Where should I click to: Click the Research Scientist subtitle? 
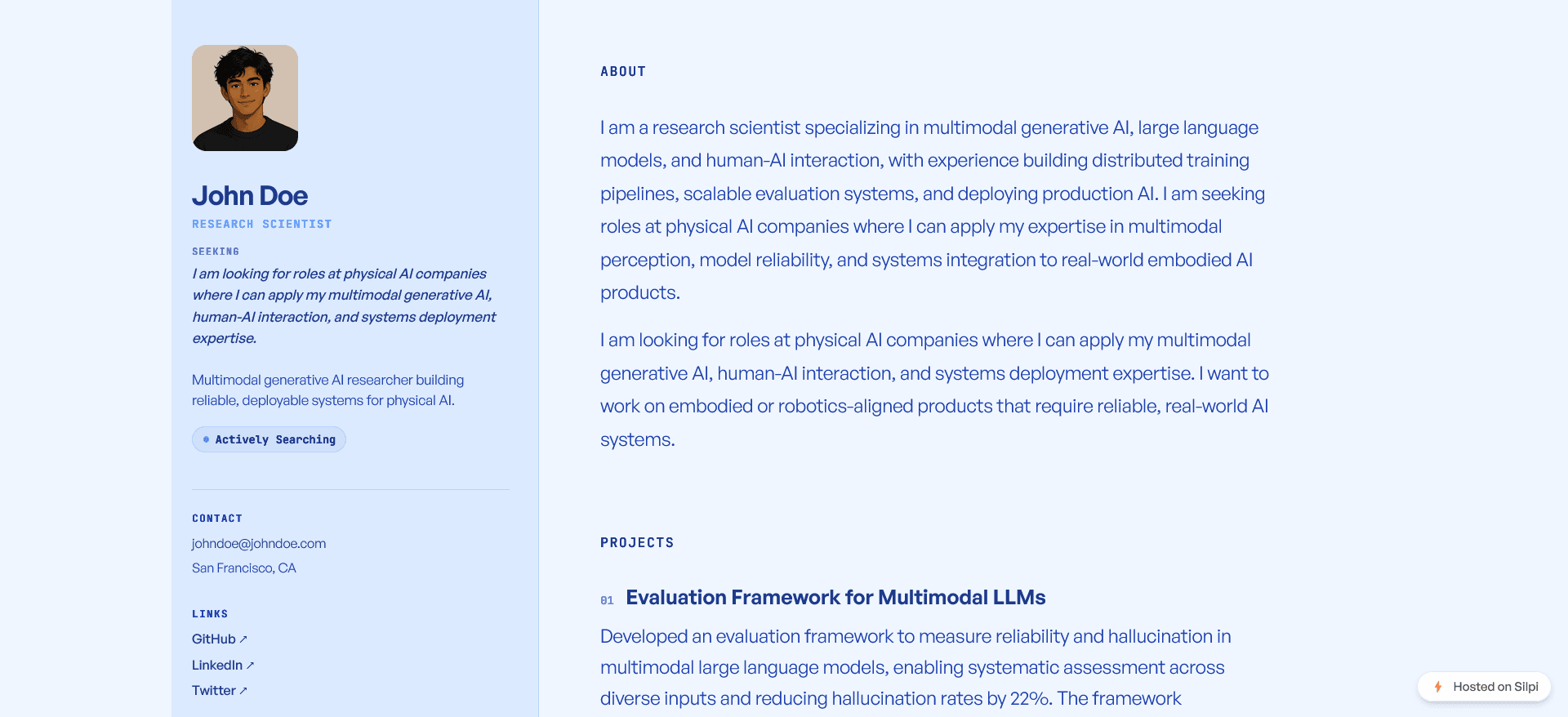262,224
